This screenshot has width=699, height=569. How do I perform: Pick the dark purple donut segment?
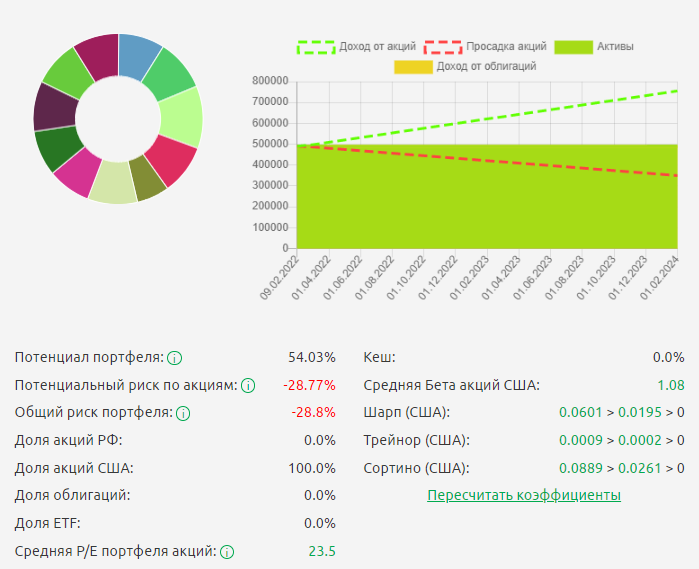[x=53, y=107]
